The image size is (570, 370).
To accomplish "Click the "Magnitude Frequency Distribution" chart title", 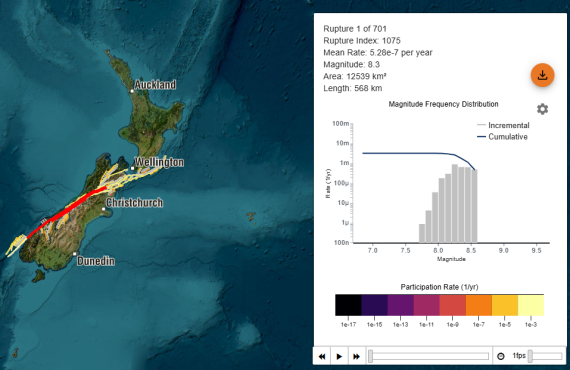I will click(443, 104).
